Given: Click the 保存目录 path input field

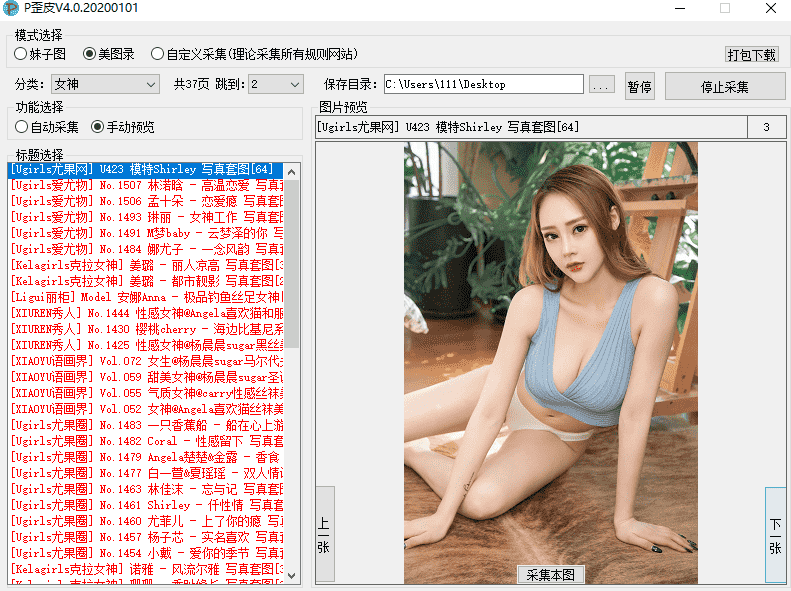Looking at the screenshot, I should pyautogui.click(x=484, y=84).
